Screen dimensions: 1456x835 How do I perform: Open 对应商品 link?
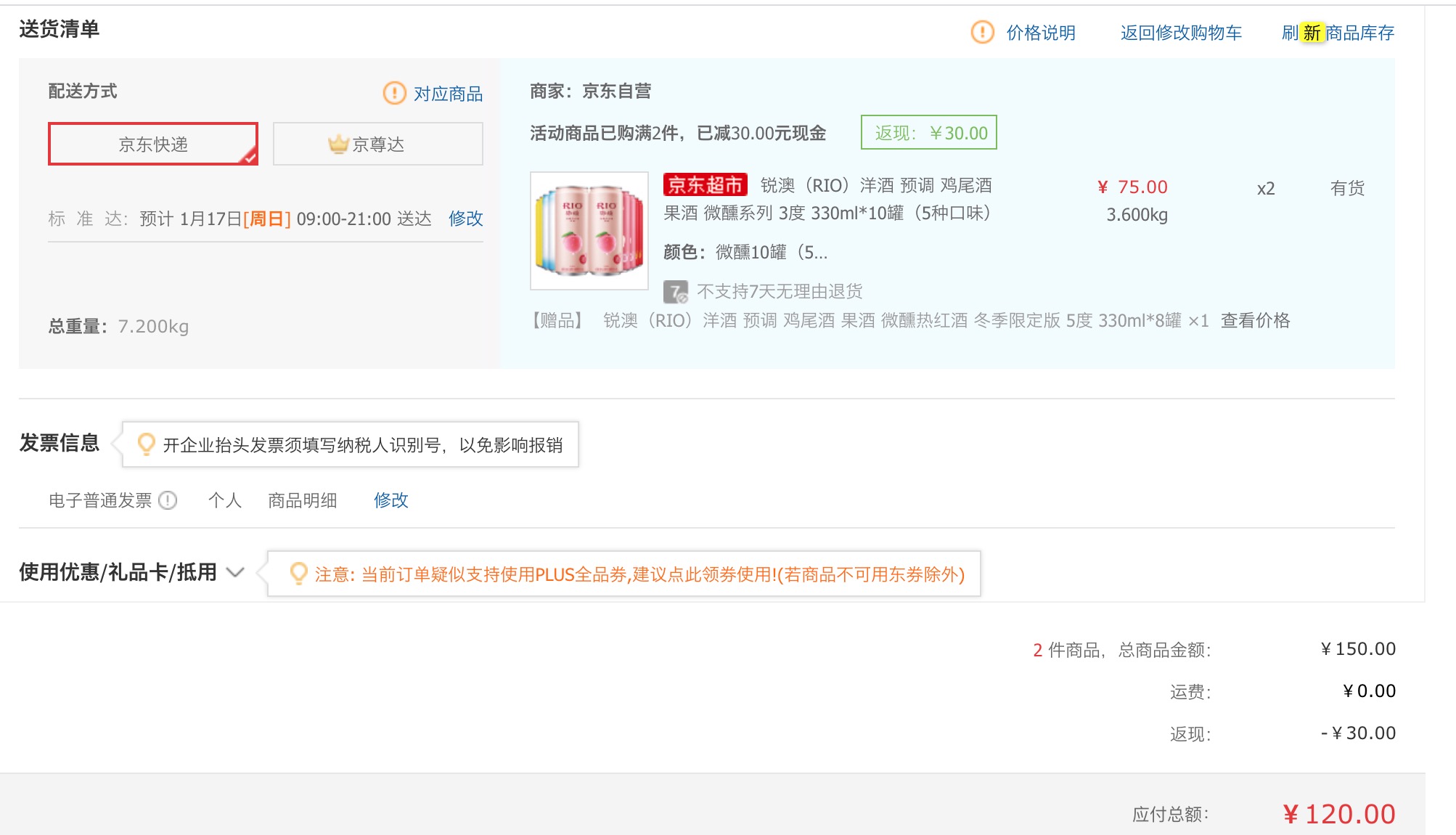point(448,94)
